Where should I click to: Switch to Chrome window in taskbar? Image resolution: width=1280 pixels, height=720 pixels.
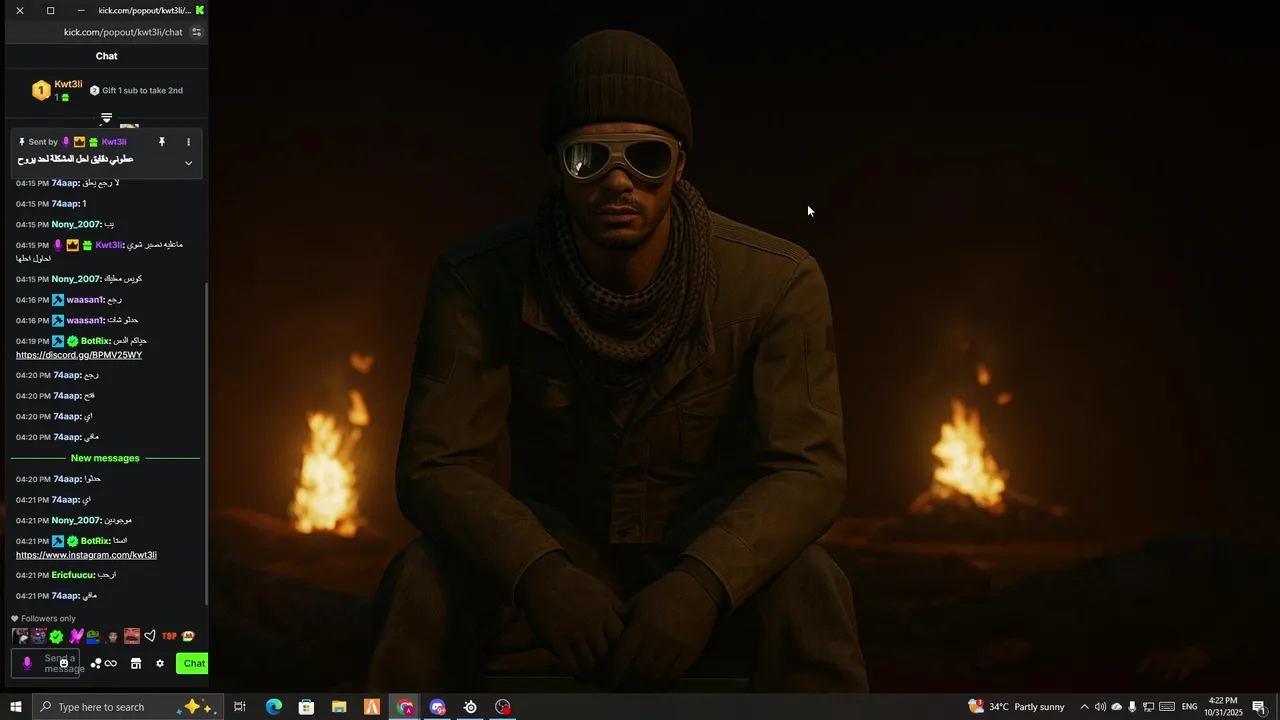point(405,707)
